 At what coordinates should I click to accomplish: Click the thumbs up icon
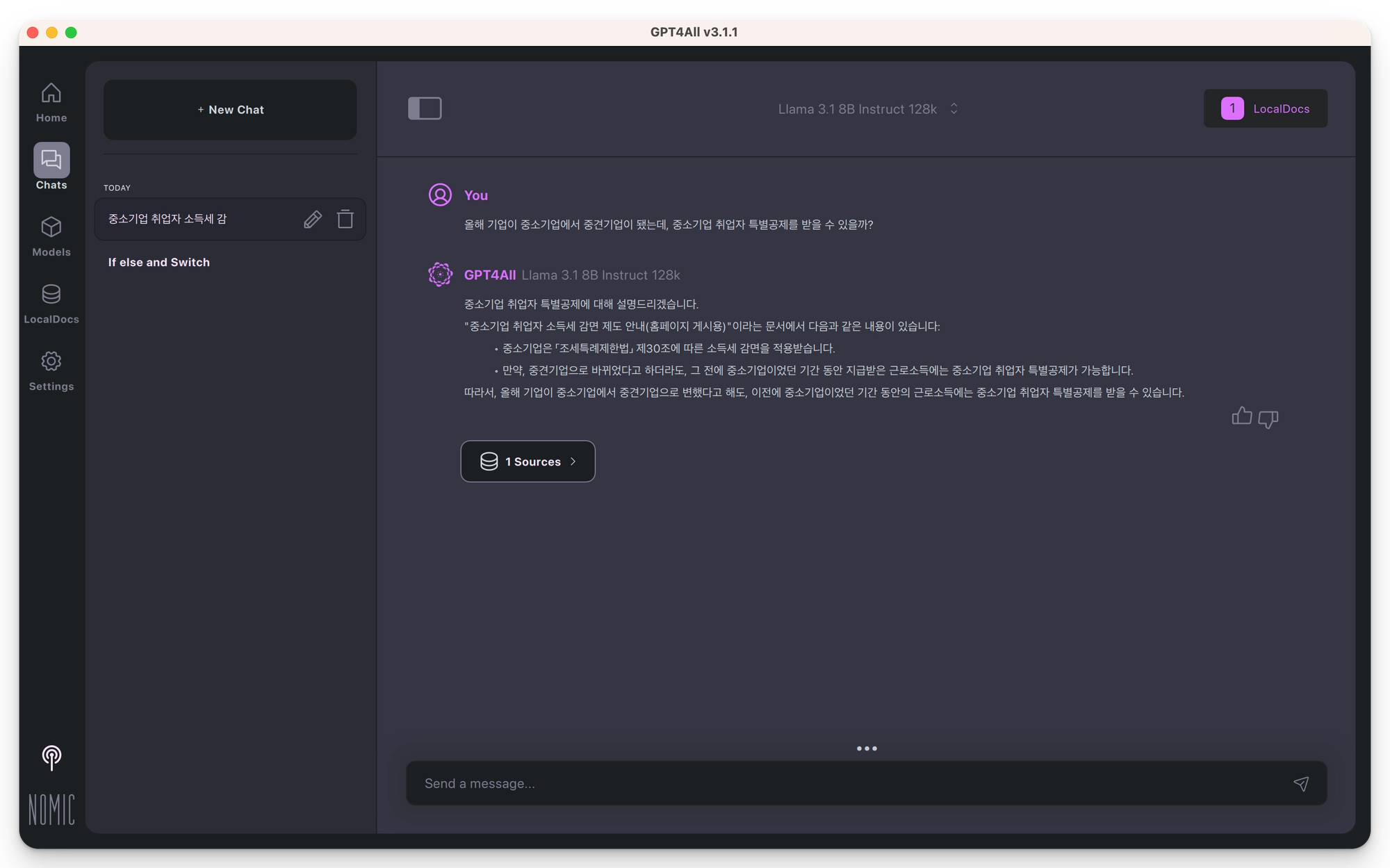1241,416
